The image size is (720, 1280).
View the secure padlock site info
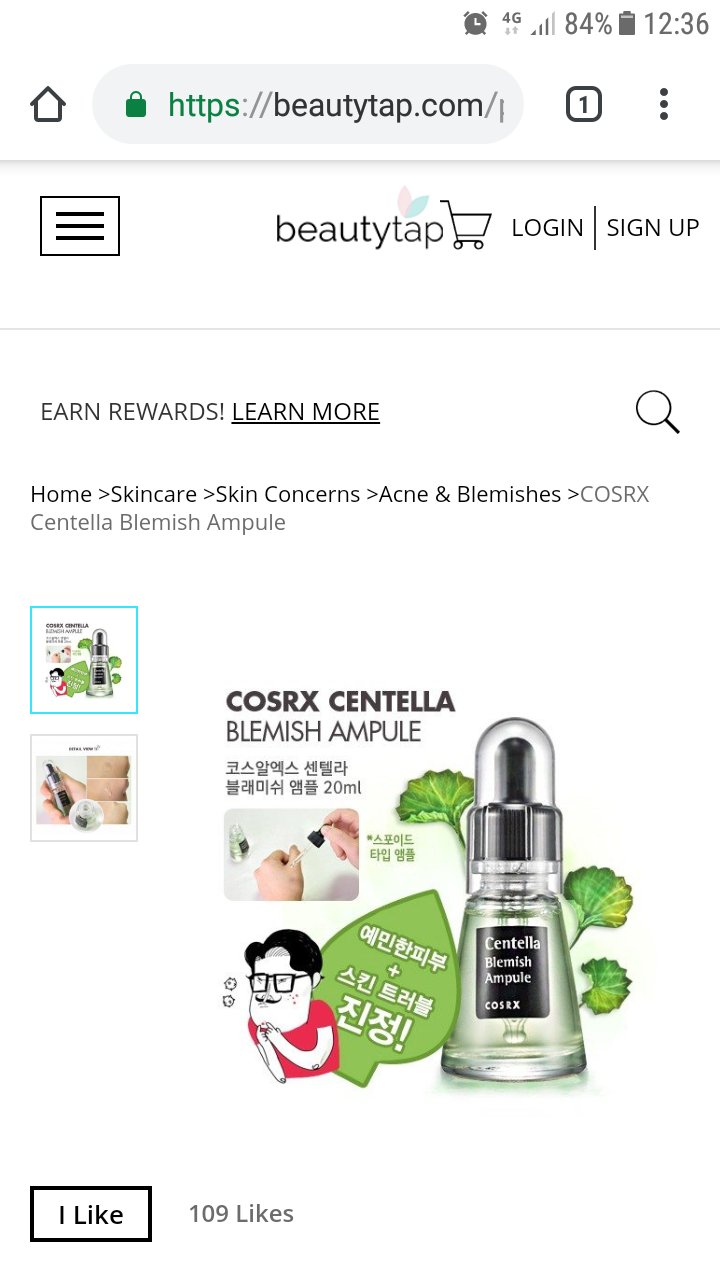pyautogui.click(x=136, y=104)
